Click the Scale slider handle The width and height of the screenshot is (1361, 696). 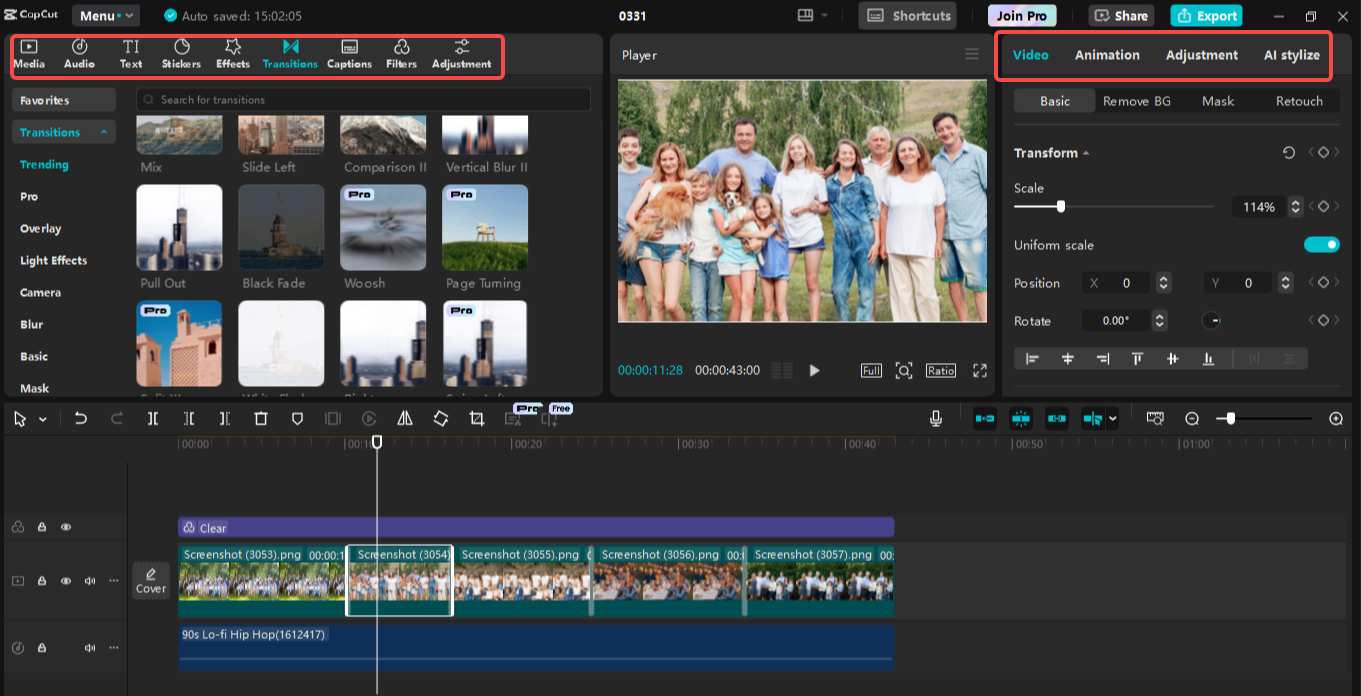point(1061,207)
